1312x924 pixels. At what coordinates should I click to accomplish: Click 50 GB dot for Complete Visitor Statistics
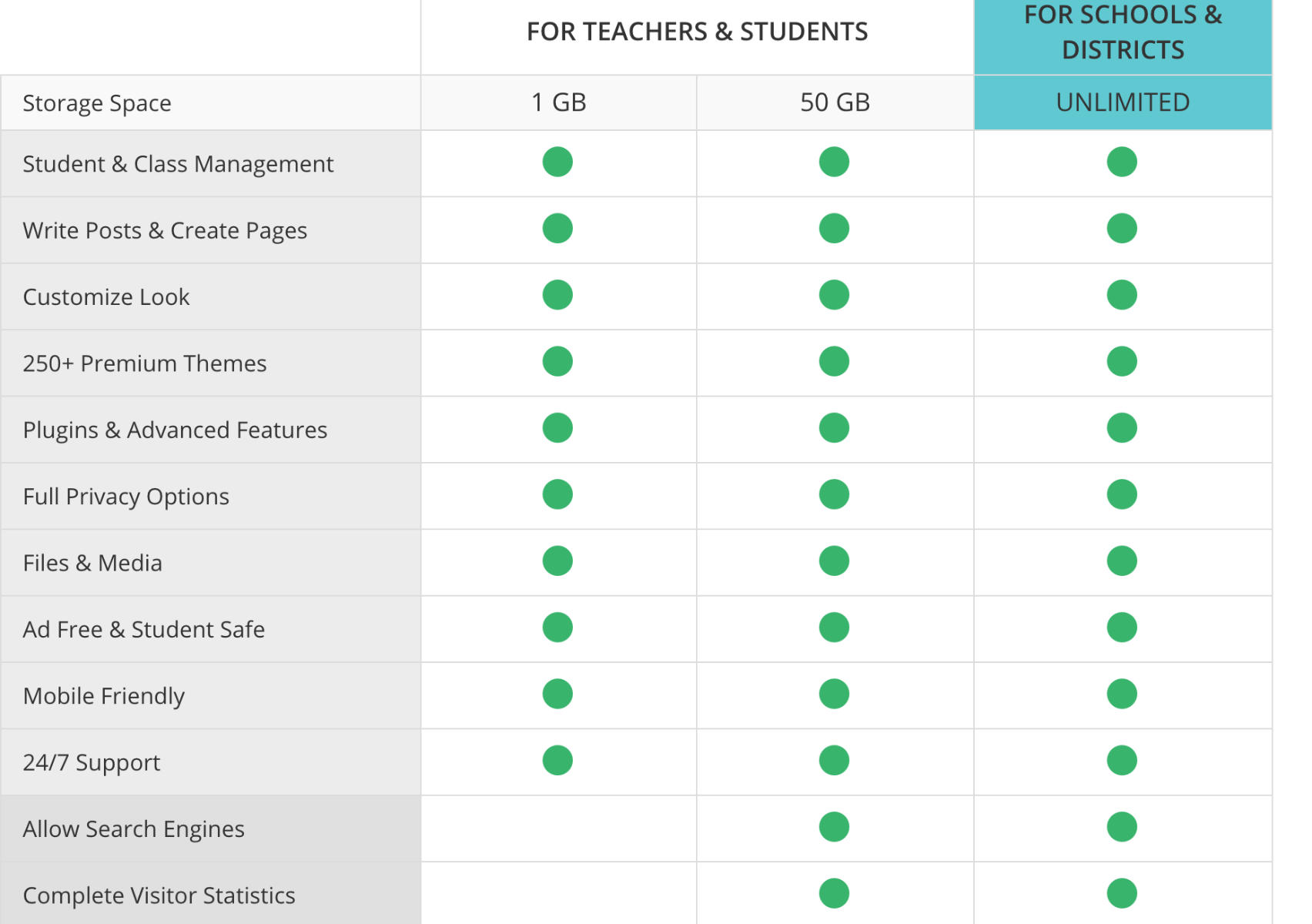click(834, 893)
